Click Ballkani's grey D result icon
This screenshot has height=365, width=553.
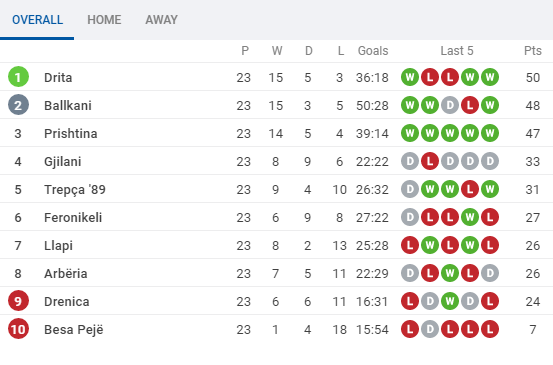pyautogui.click(x=450, y=105)
